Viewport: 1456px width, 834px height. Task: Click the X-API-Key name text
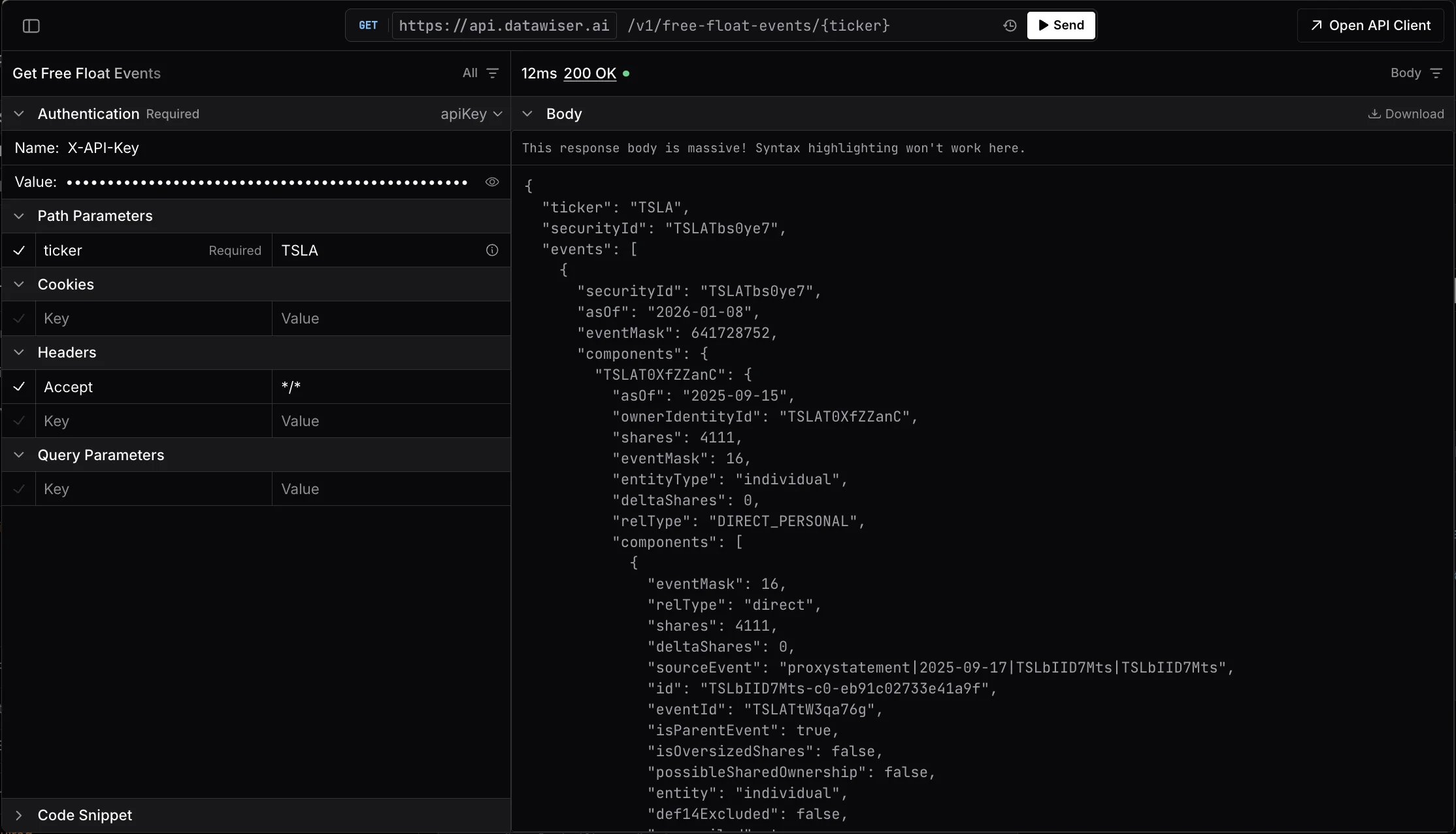(103, 148)
